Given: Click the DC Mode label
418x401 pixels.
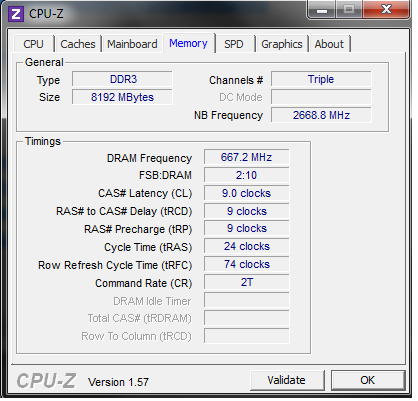Looking at the screenshot, I should click(241, 97).
